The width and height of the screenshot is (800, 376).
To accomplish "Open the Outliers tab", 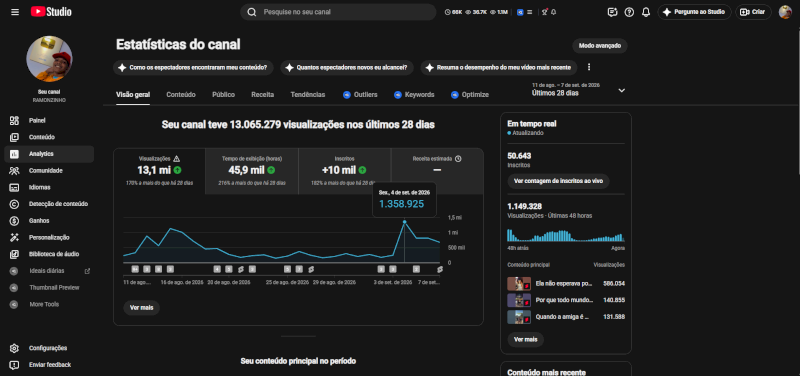I will [x=360, y=94].
